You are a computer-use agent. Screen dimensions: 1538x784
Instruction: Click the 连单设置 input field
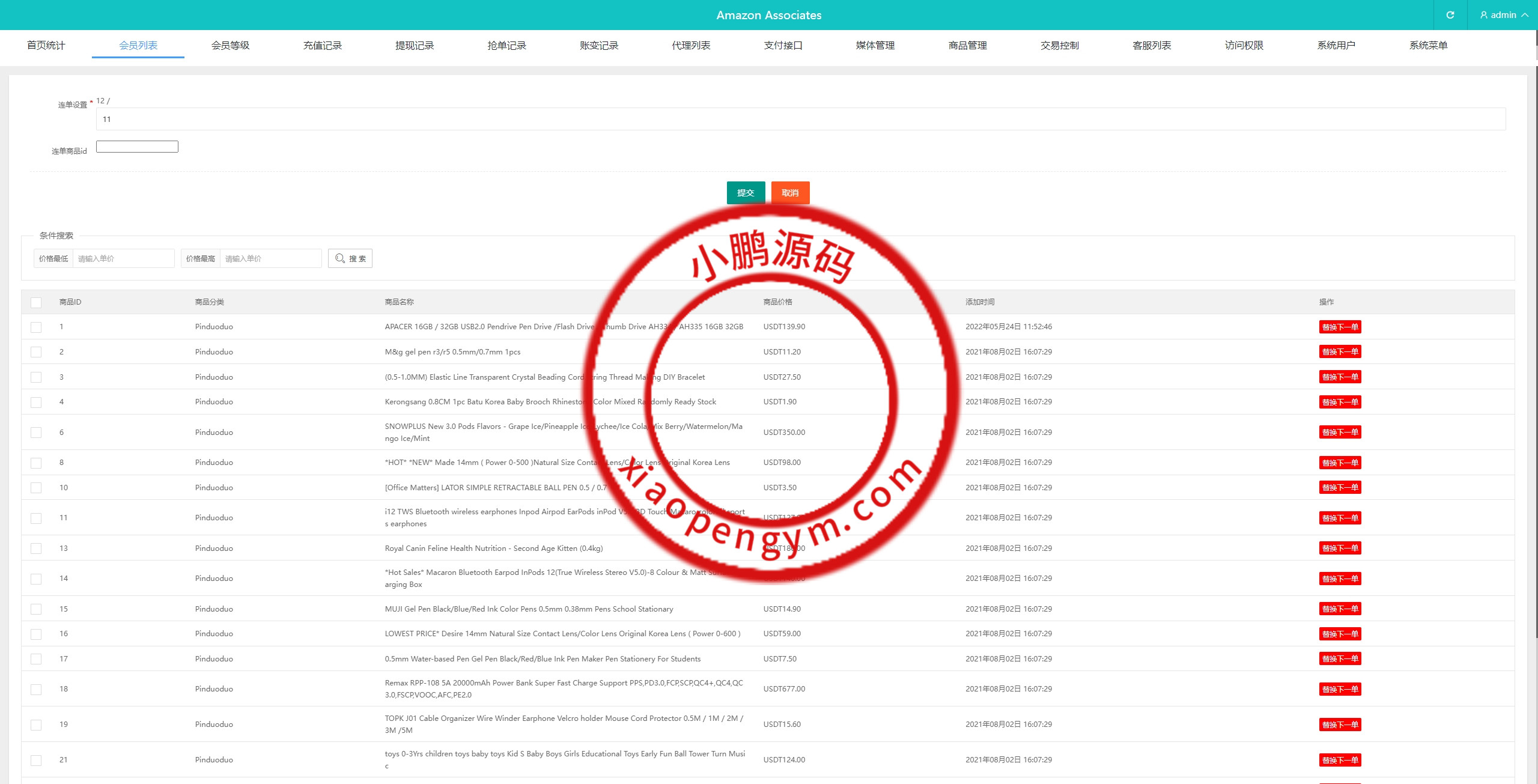coord(801,119)
